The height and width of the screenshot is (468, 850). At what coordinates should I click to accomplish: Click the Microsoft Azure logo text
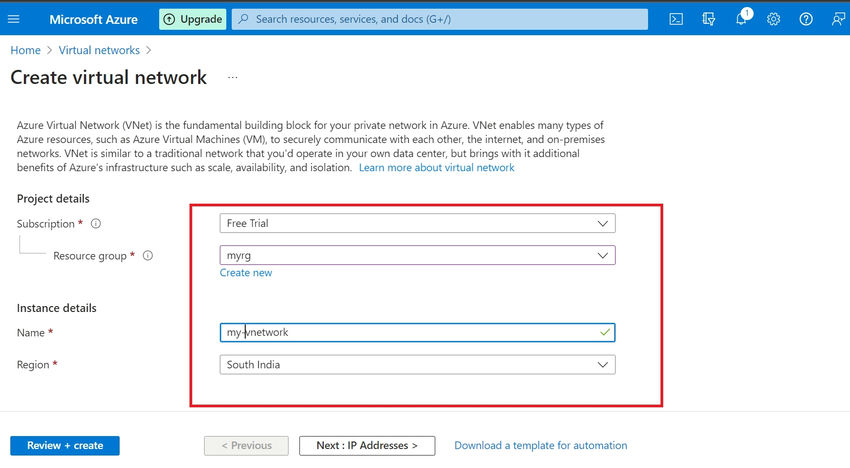(x=93, y=19)
